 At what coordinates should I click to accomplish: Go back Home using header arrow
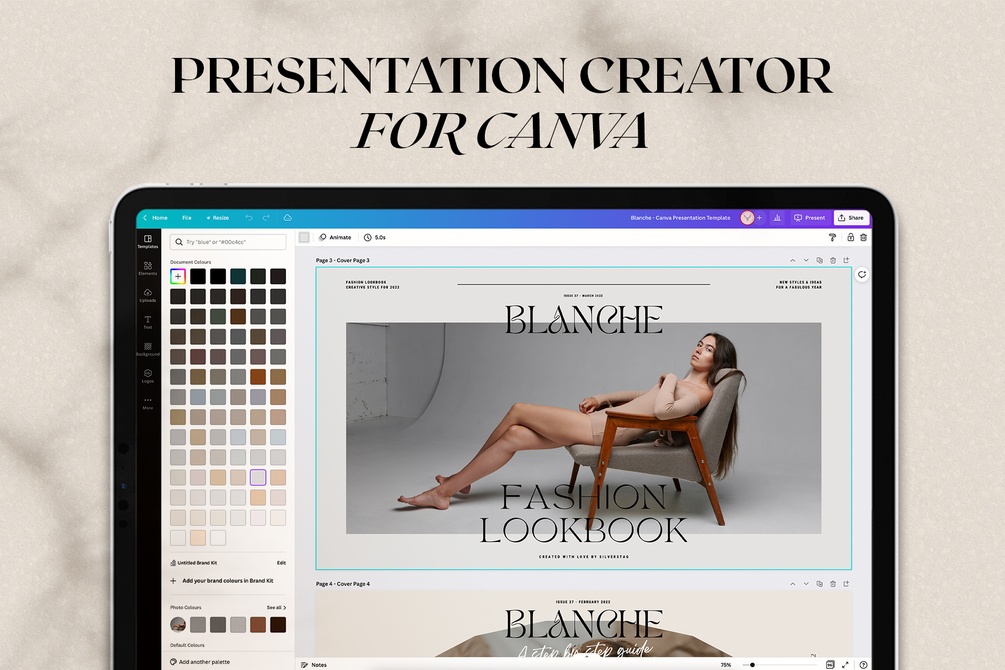(156, 218)
